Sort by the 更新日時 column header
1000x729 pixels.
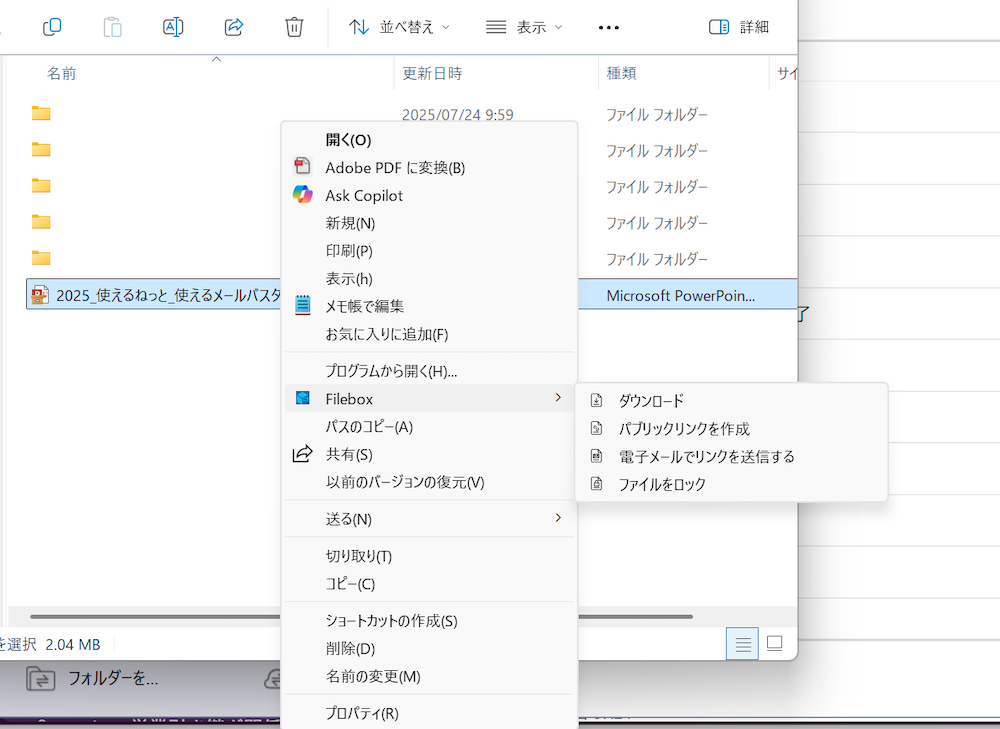coord(432,73)
